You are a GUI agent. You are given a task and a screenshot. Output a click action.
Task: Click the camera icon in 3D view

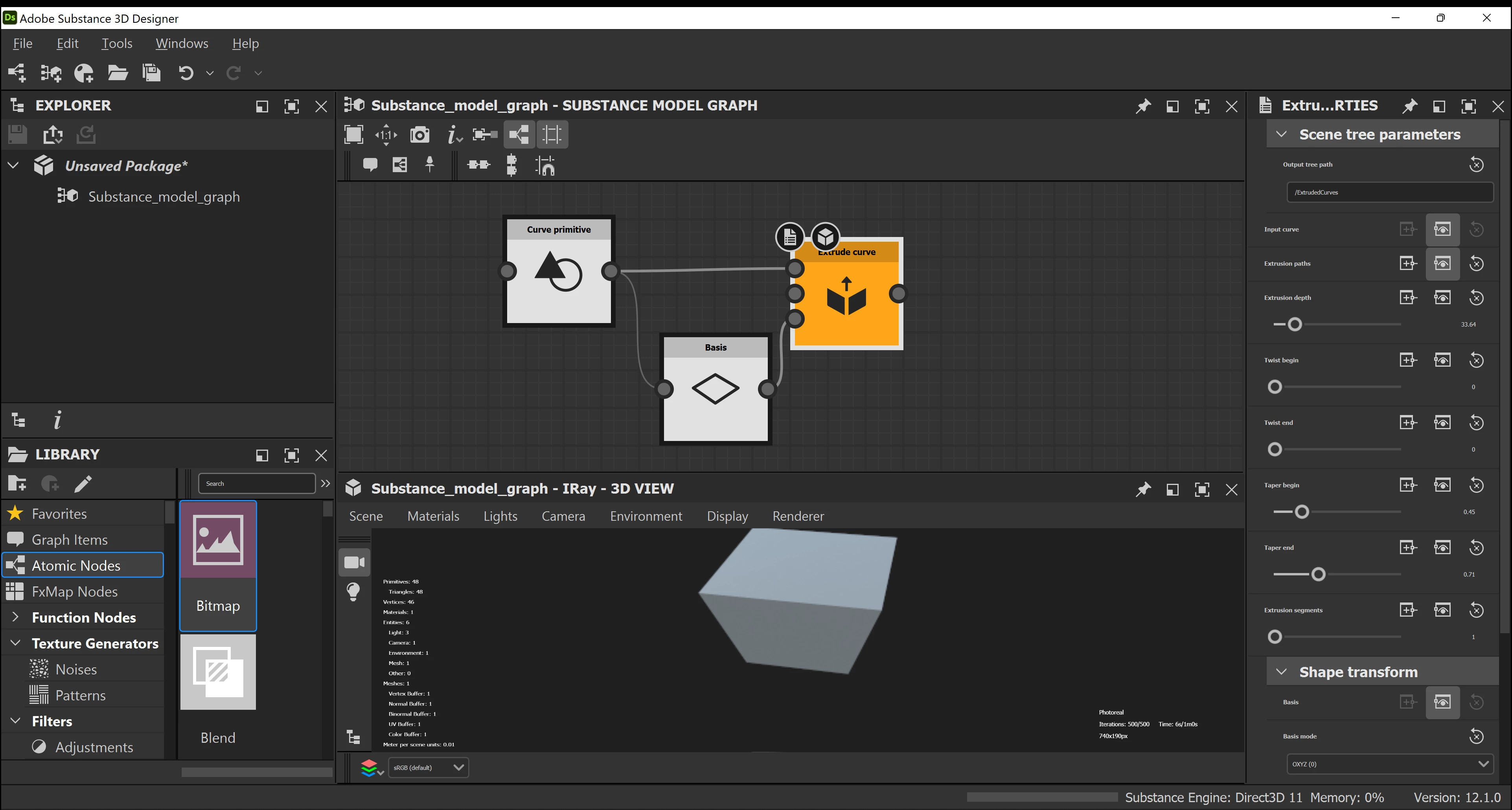click(x=355, y=562)
